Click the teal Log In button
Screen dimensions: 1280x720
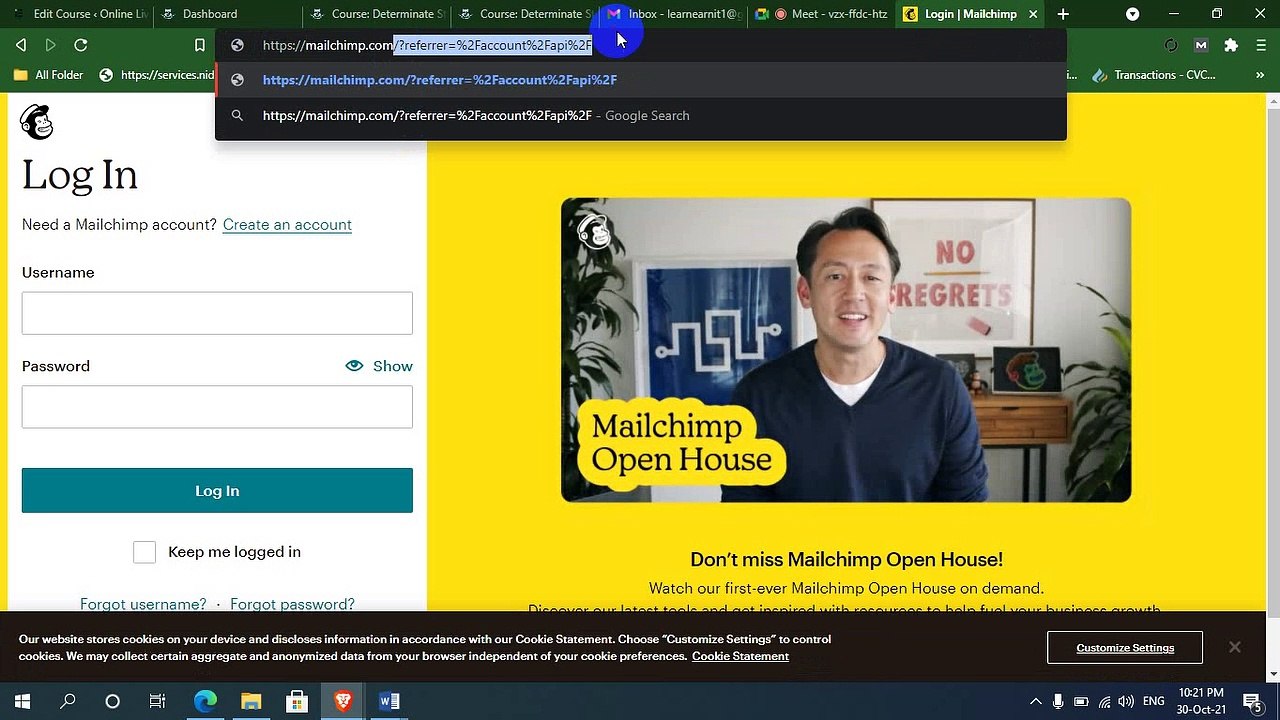point(217,491)
